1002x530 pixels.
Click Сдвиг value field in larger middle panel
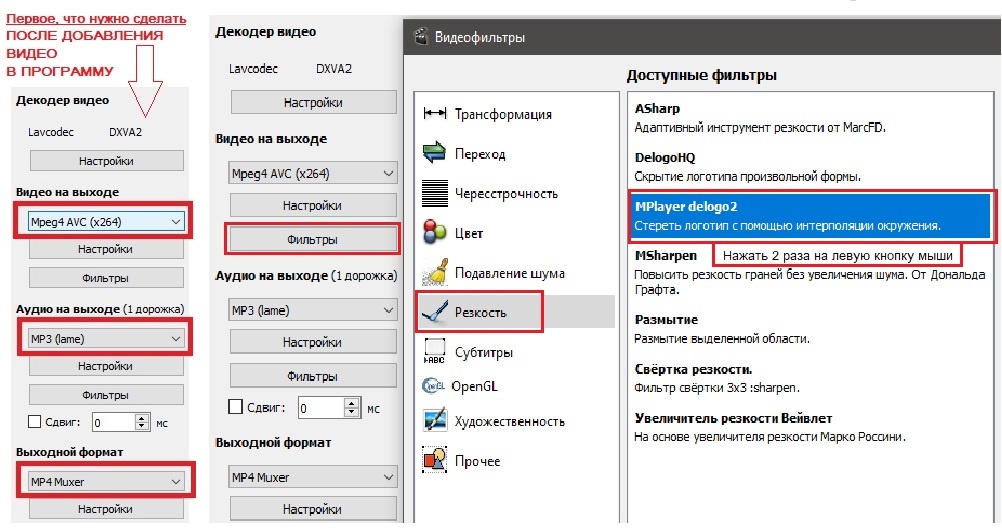click(x=321, y=408)
